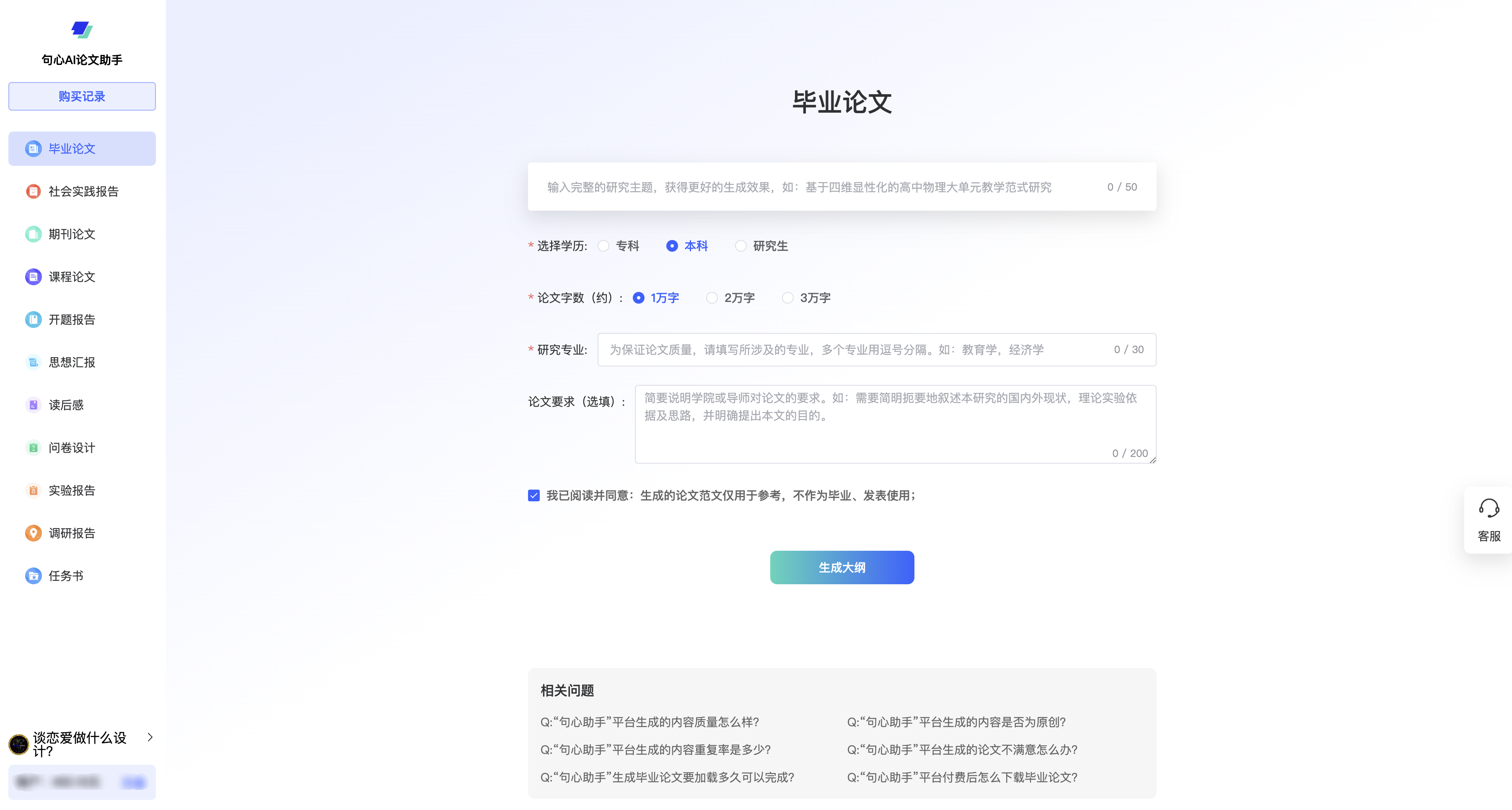
Task: Click the 问卷设计 sidebar icon
Action: point(34,448)
